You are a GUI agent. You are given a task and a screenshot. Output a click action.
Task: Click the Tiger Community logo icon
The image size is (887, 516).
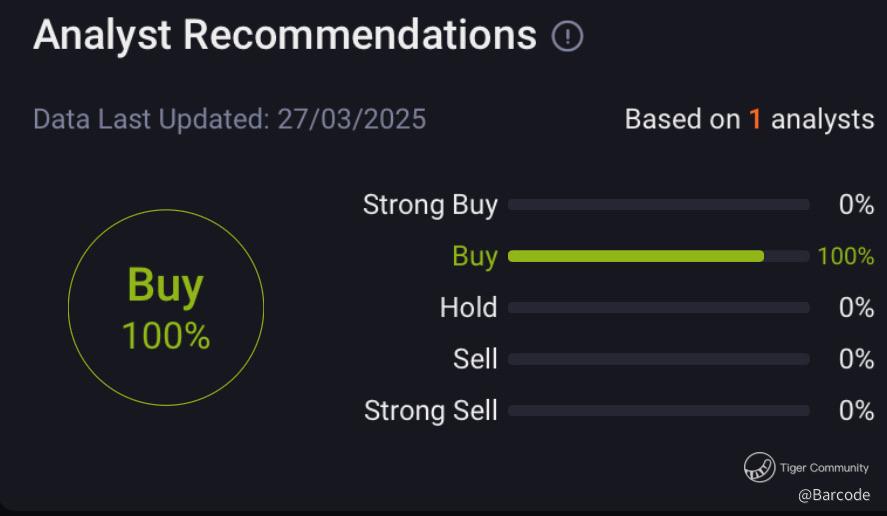pyautogui.click(x=759, y=467)
